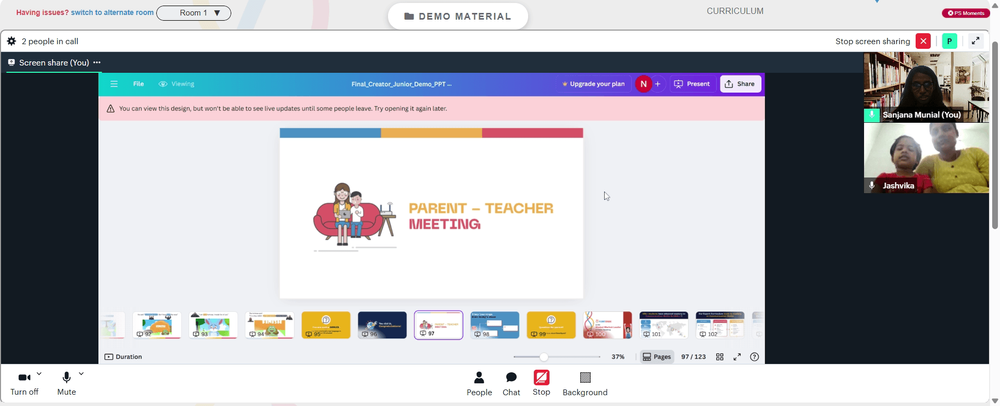Screen dimensions: 1000x406
Task: Click 2 people in call label
Action: tap(50, 41)
